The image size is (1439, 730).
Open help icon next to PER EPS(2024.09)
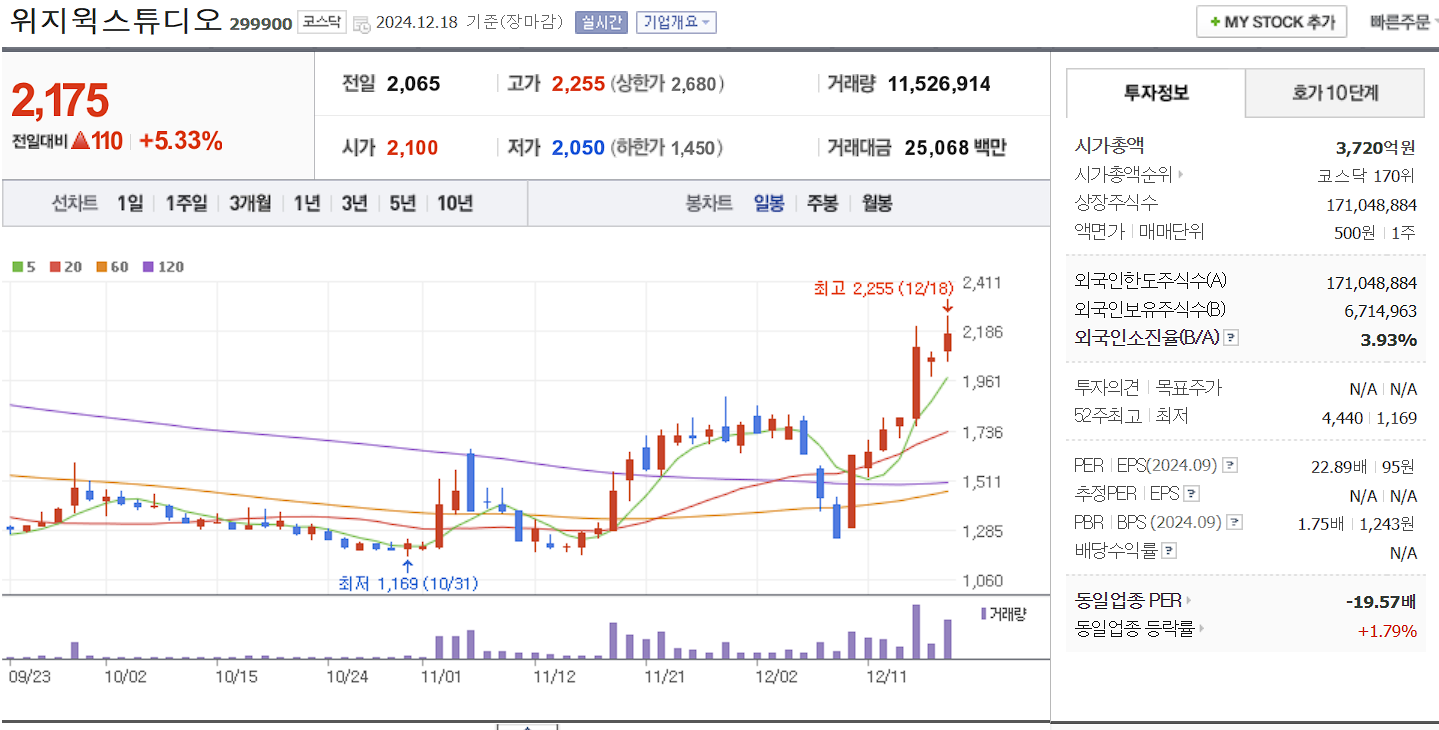1230,466
